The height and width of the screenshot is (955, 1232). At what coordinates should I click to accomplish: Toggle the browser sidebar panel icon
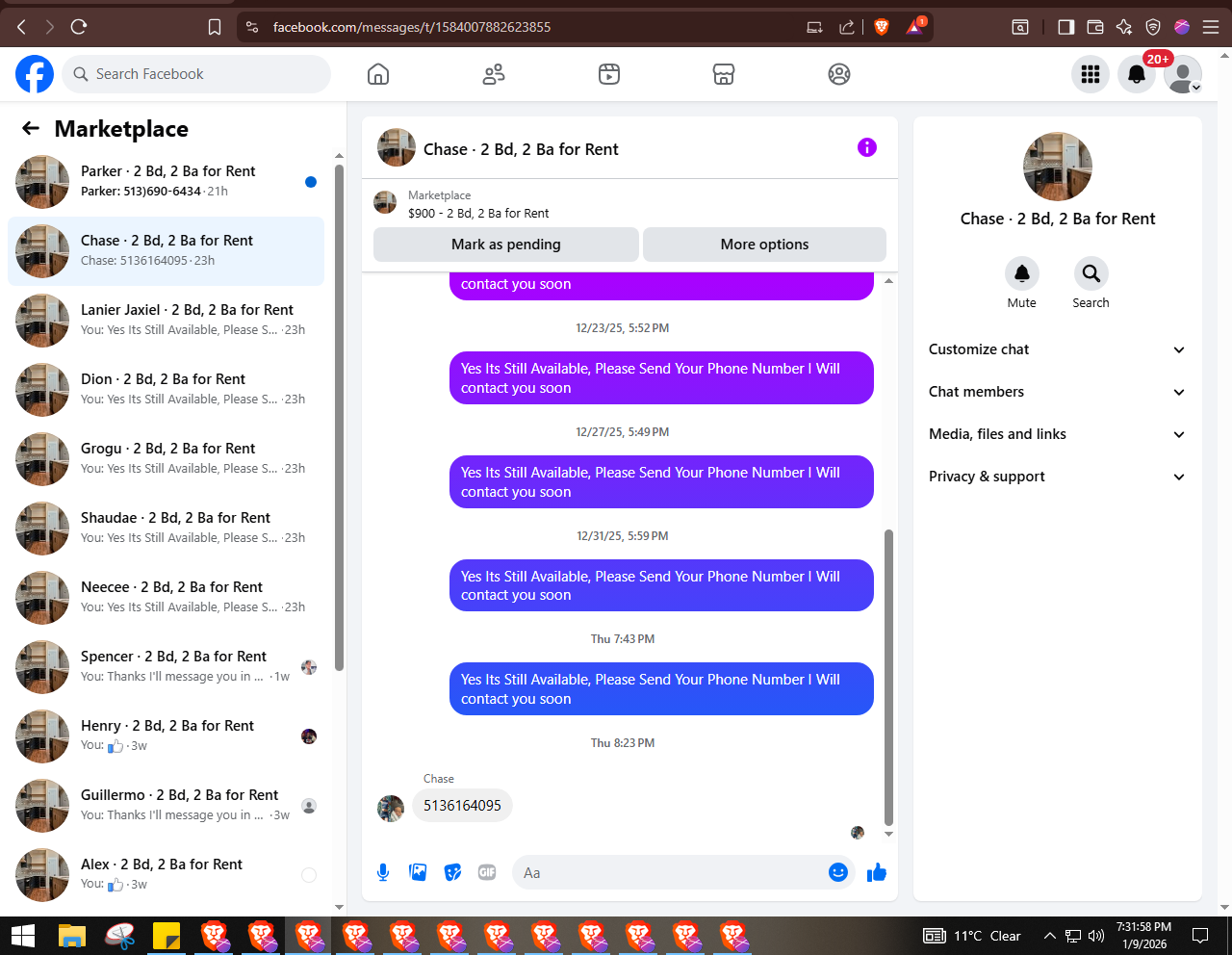pyautogui.click(x=1065, y=27)
